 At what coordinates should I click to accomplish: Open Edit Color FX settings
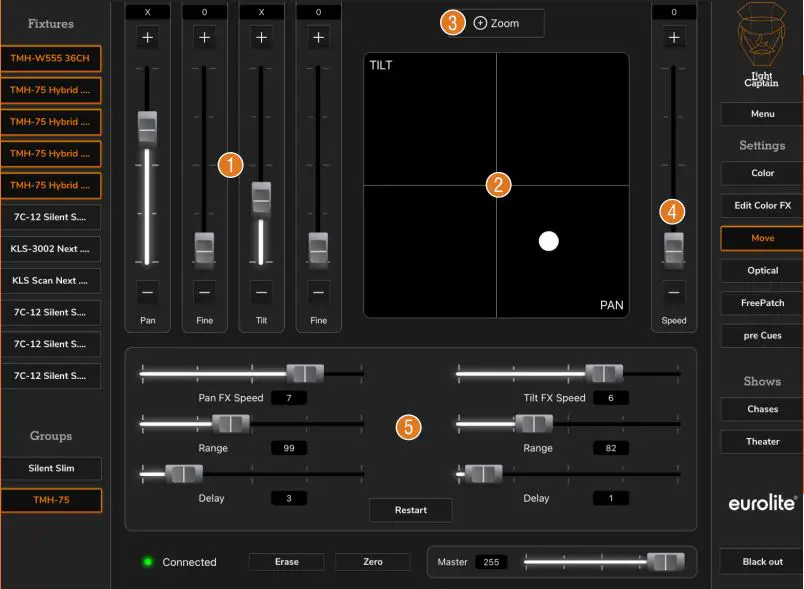[x=762, y=206]
